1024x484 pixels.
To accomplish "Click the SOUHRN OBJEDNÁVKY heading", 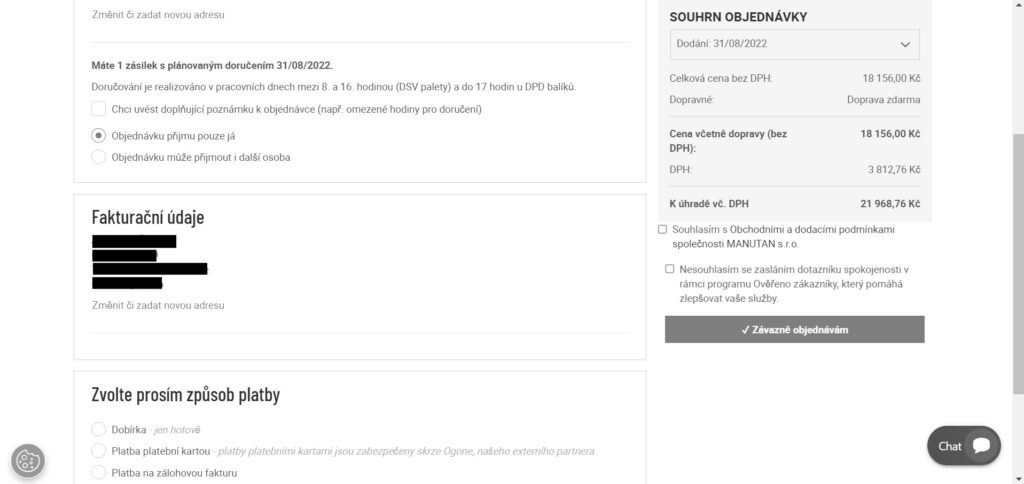I will [x=738, y=17].
